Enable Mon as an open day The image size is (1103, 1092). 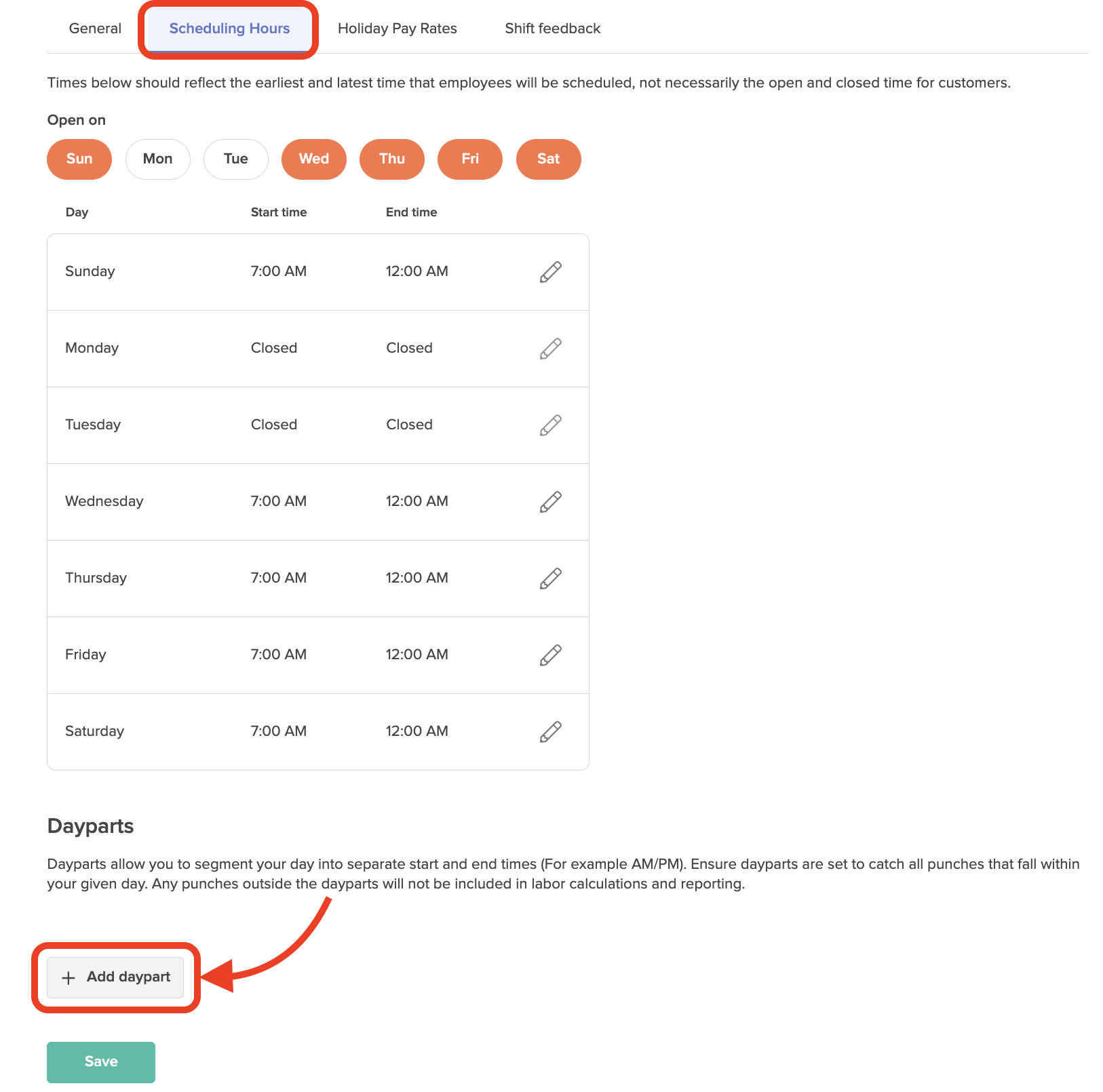click(x=158, y=159)
